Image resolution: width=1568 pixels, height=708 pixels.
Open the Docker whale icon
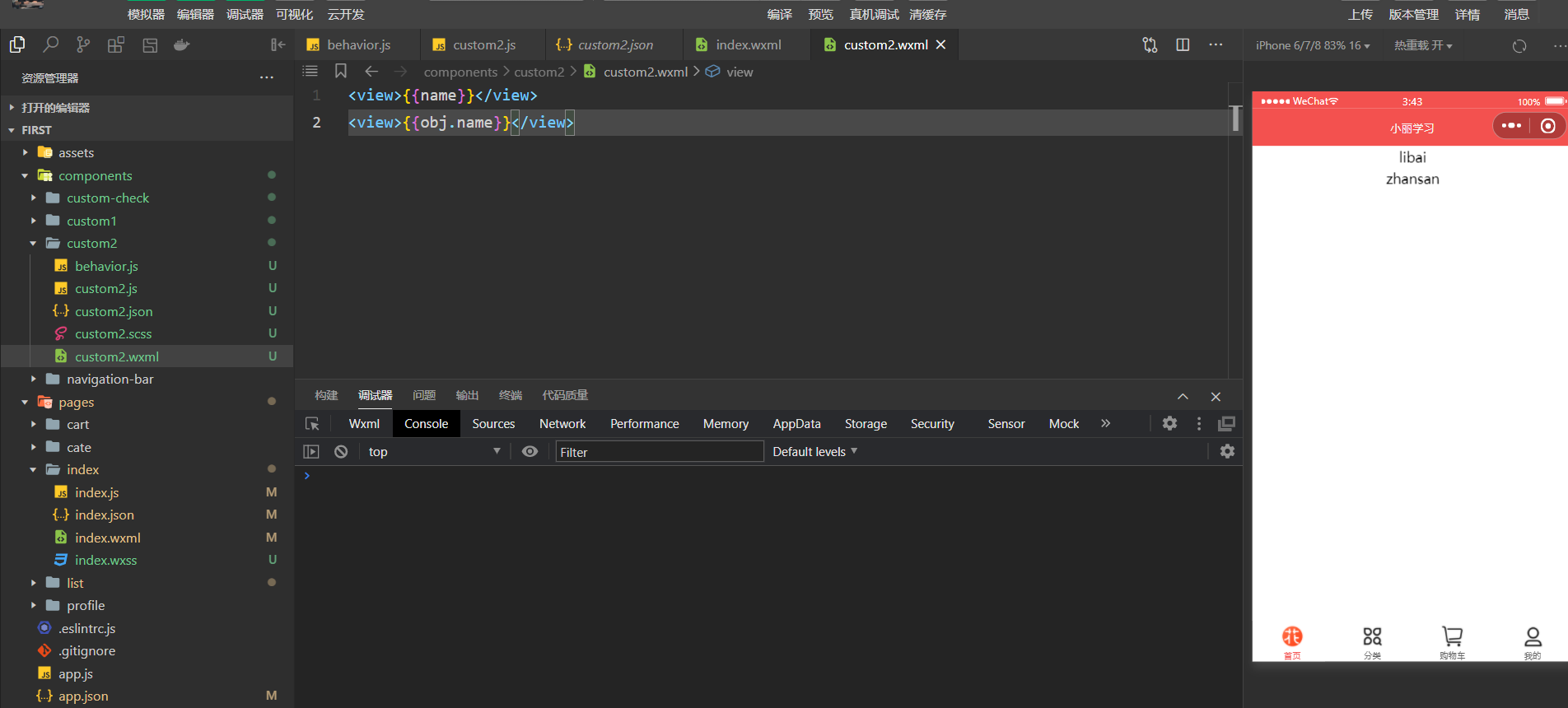tap(182, 44)
